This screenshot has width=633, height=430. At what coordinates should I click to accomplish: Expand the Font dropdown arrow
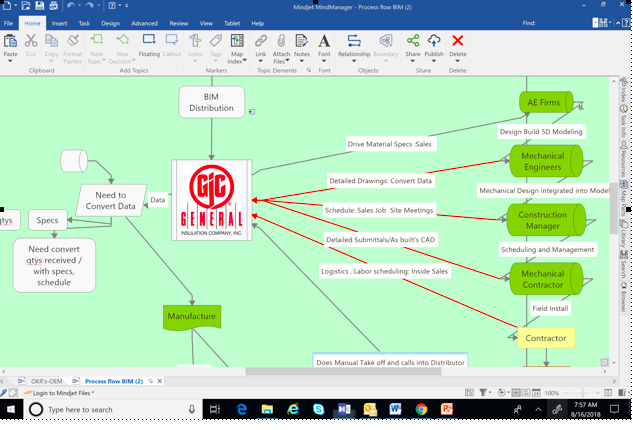(324, 61)
